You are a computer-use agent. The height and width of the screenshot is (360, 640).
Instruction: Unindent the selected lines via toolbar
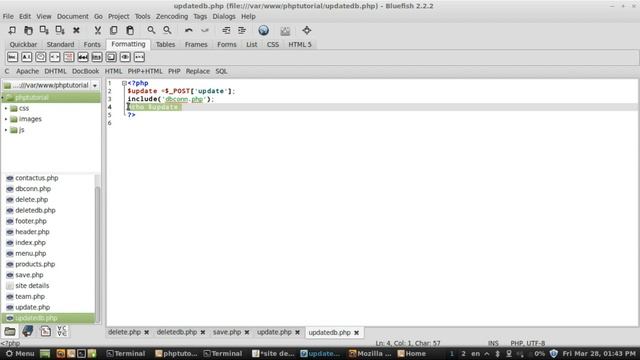[x=226, y=30]
